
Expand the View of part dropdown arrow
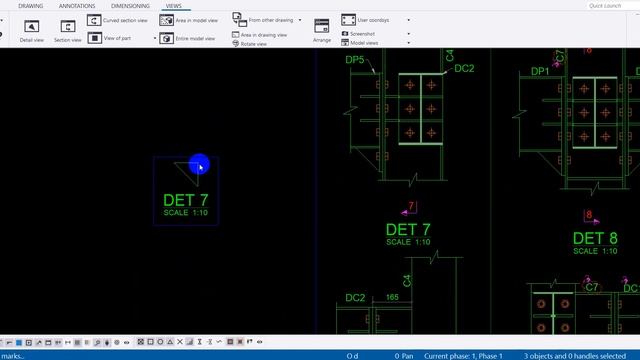click(x=155, y=38)
